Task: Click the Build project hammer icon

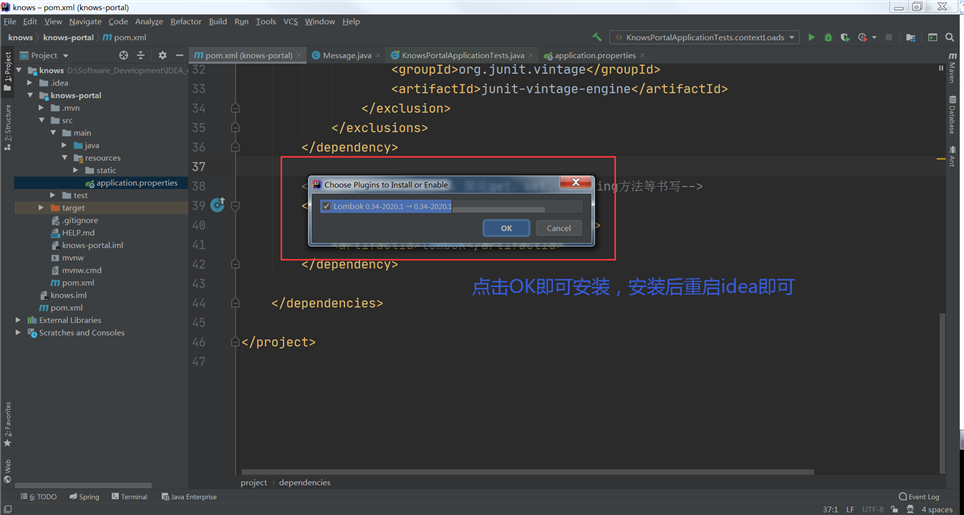Action: point(597,37)
